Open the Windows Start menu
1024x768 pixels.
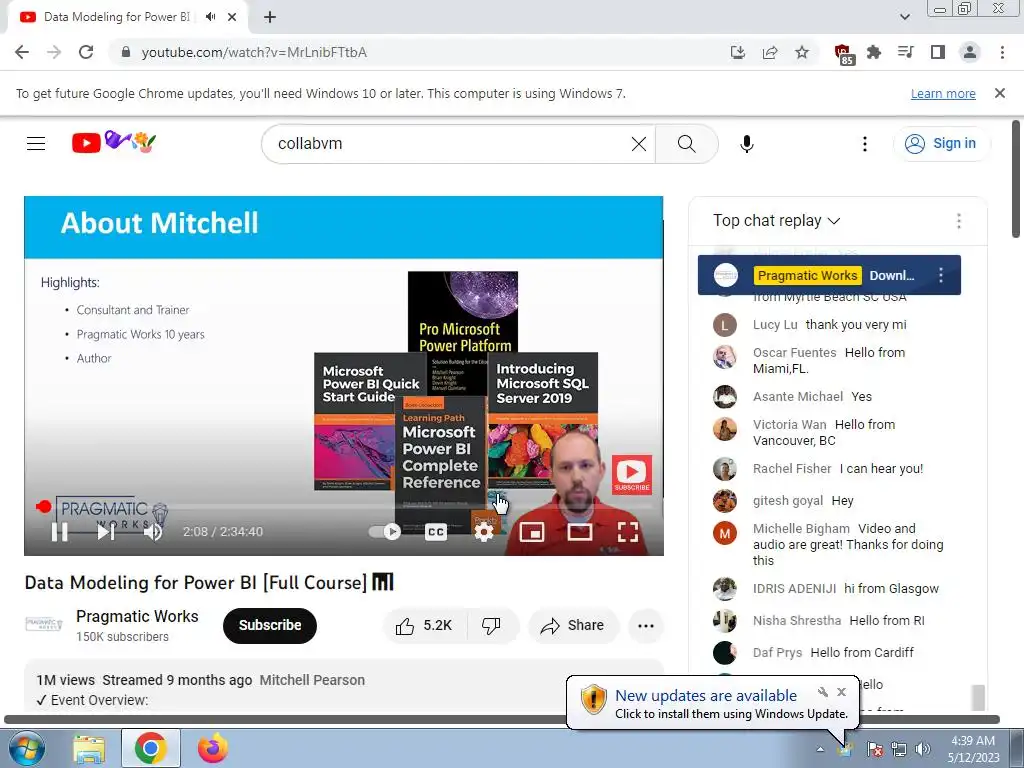click(25, 748)
